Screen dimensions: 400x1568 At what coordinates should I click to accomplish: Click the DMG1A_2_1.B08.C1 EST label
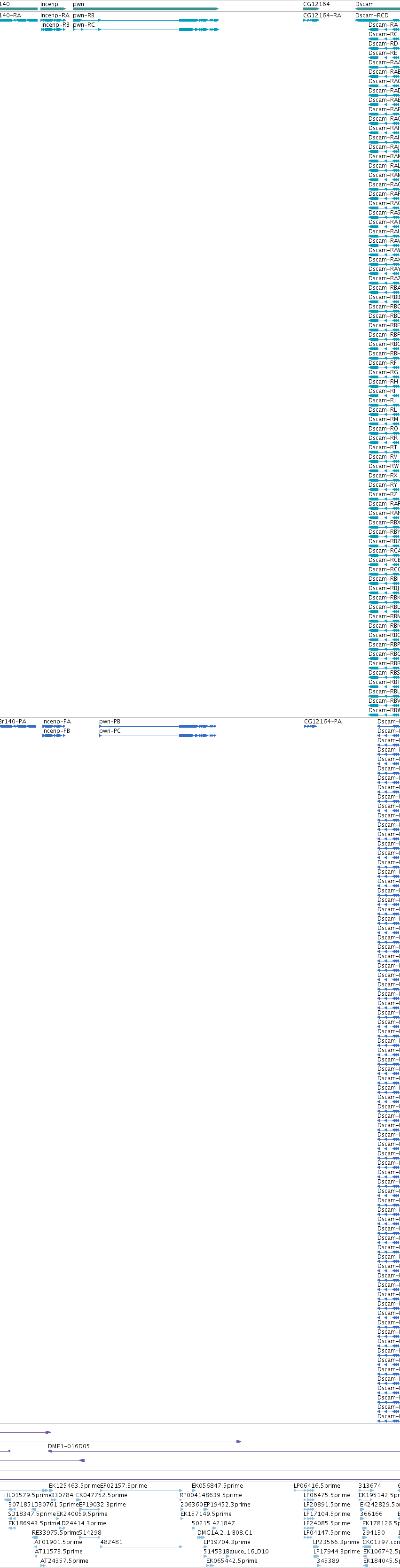point(224,1533)
